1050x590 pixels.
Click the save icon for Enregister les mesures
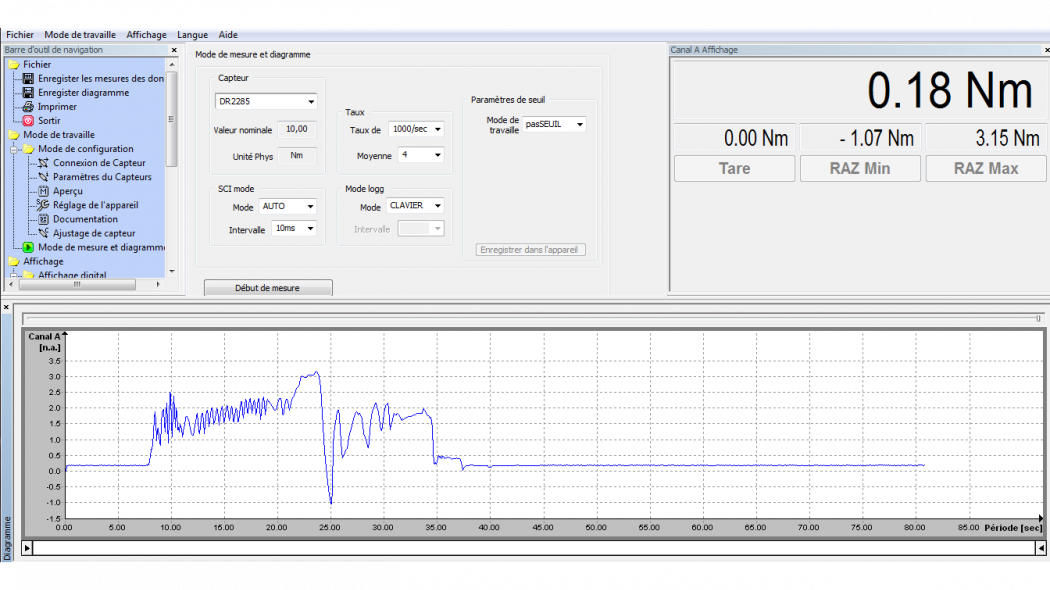click(x=28, y=78)
